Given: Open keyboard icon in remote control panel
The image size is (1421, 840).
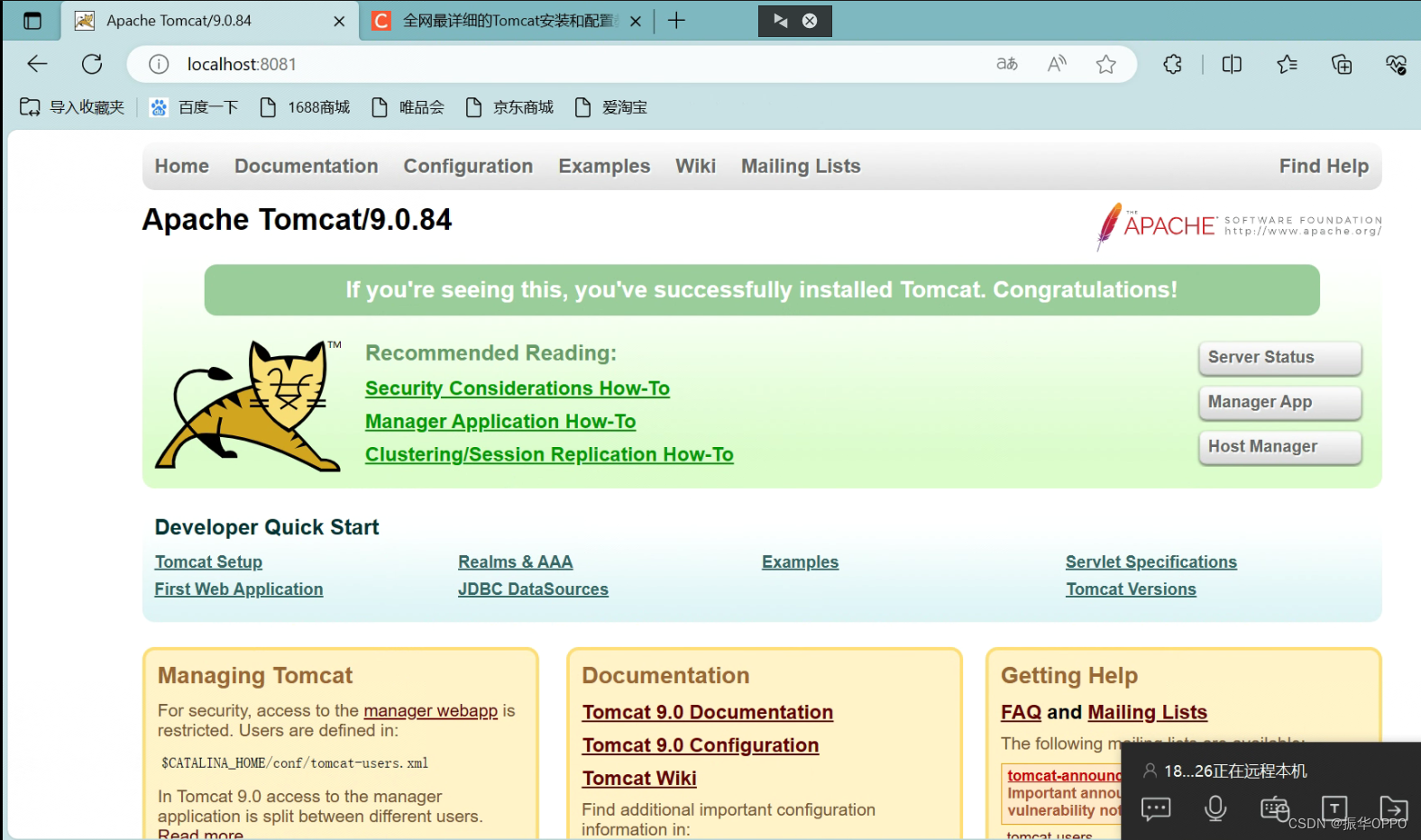Looking at the screenshot, I should pyautogui.click(x=1274, y=808).
